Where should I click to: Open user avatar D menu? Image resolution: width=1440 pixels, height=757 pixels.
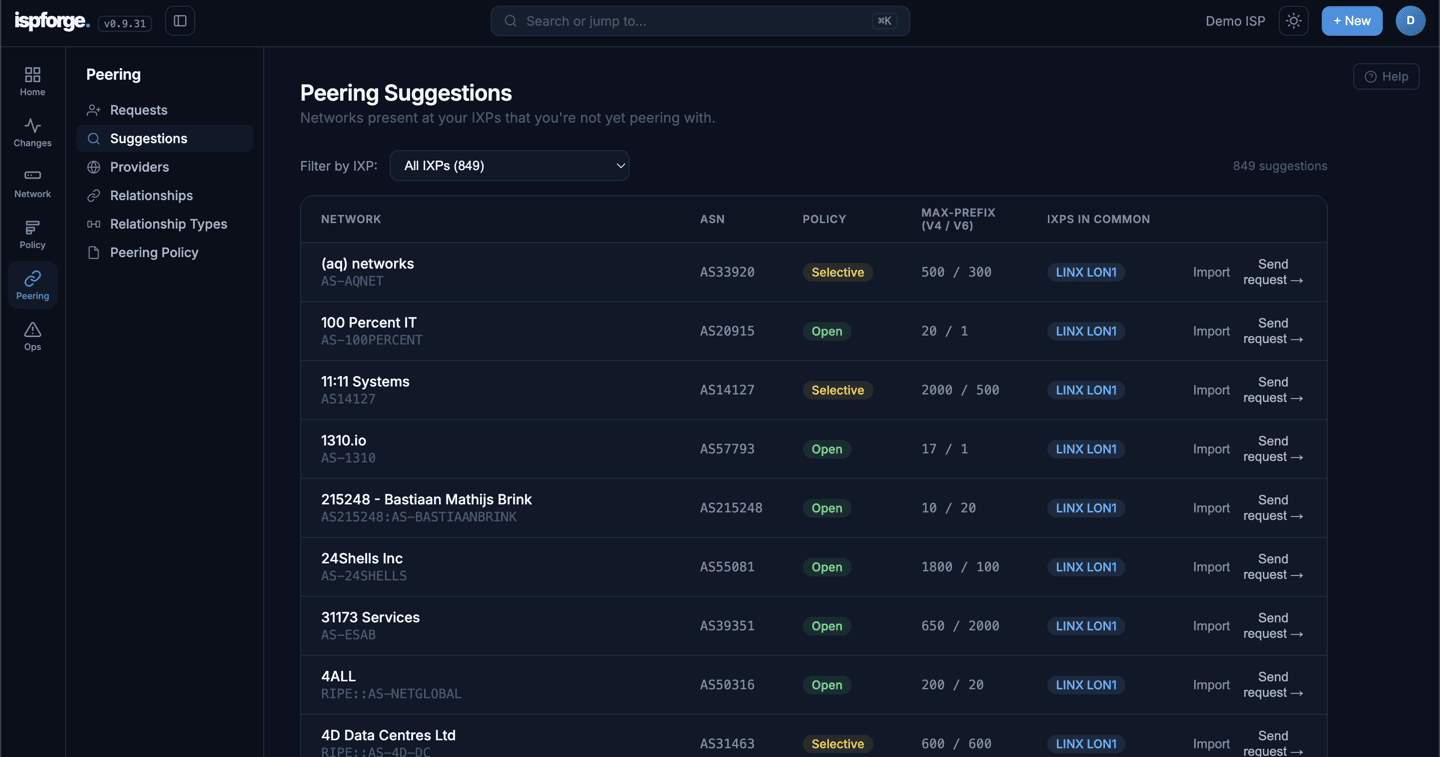coord(1410,21)
